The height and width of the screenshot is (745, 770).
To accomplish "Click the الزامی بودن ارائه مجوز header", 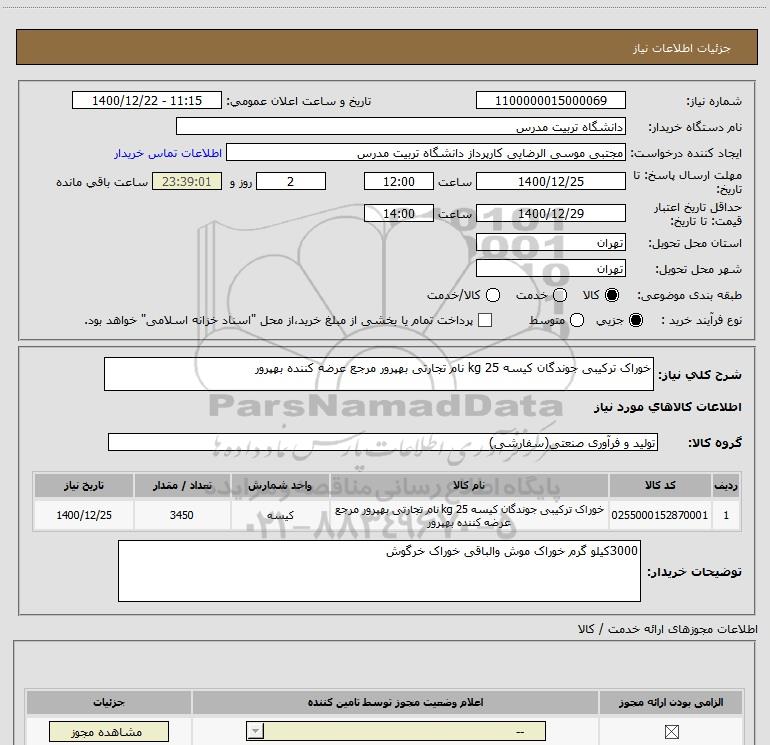I will (x=671, y=702).
